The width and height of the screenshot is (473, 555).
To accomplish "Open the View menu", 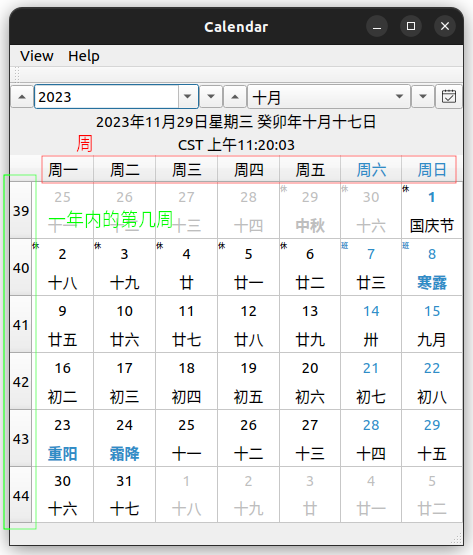I will click(37, 56).
